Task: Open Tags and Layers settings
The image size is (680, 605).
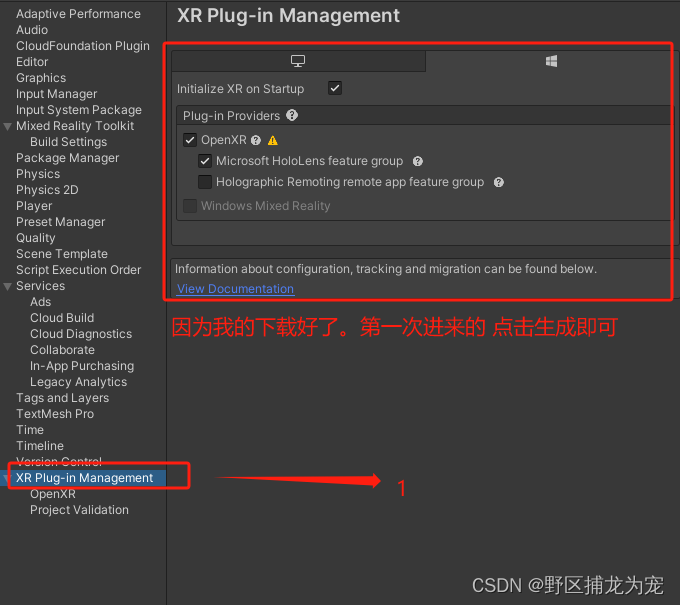Action: [x=62, y=398]
